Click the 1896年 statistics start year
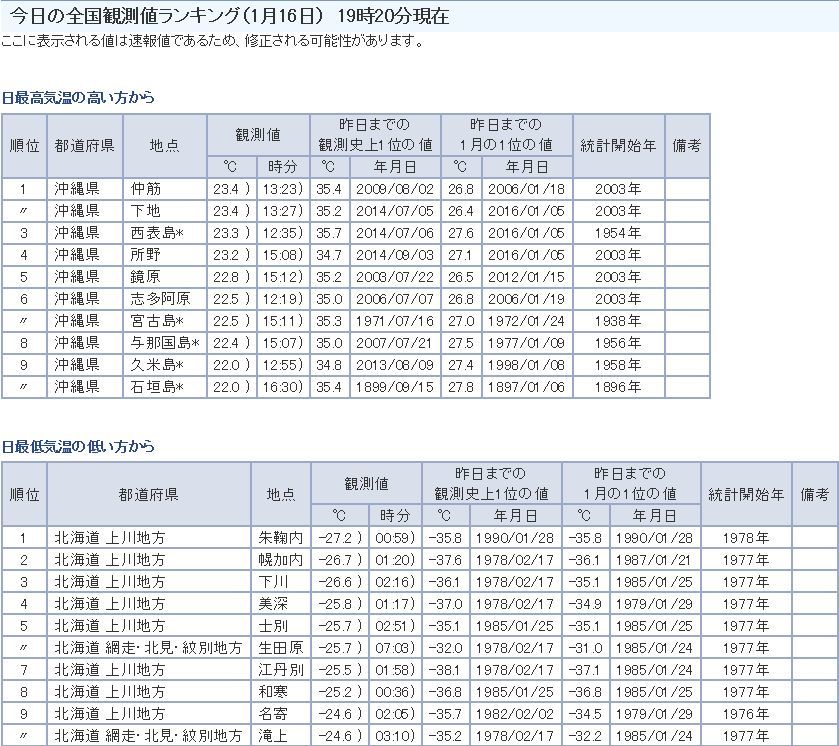This screenshot has height=746, width=839. pyautogui.click(x=618, y=387)
